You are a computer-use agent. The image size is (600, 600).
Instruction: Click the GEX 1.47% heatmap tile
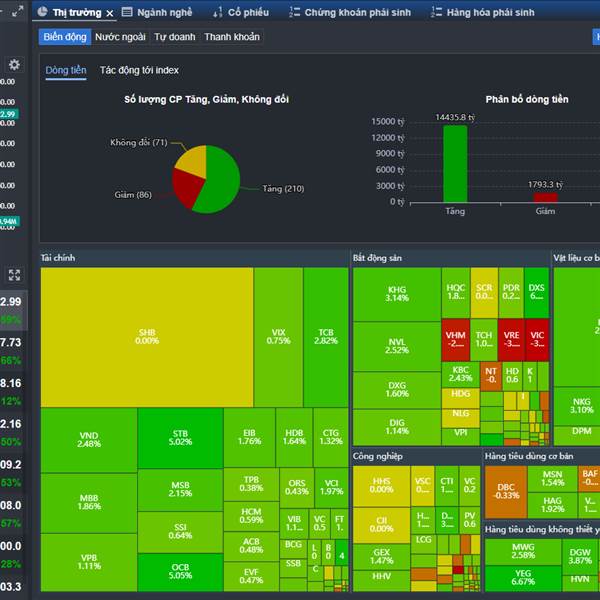point(382,557)
